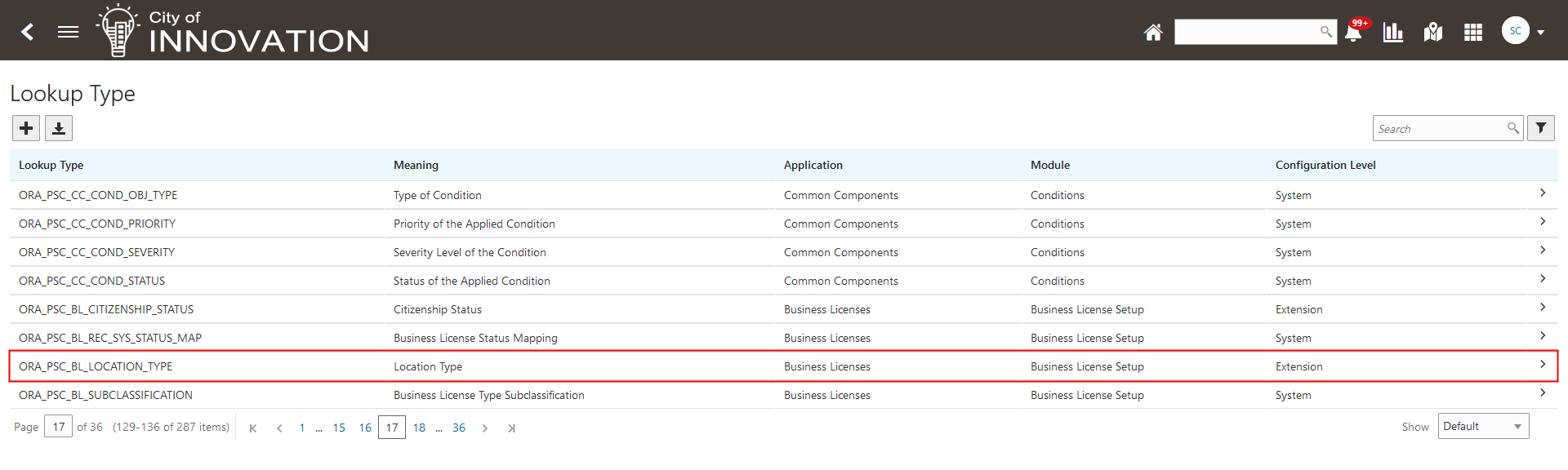The height and width of the screenshot is (470, 1568).
Task: Open the hamburger navigation menu
Action: pos(69,32)
